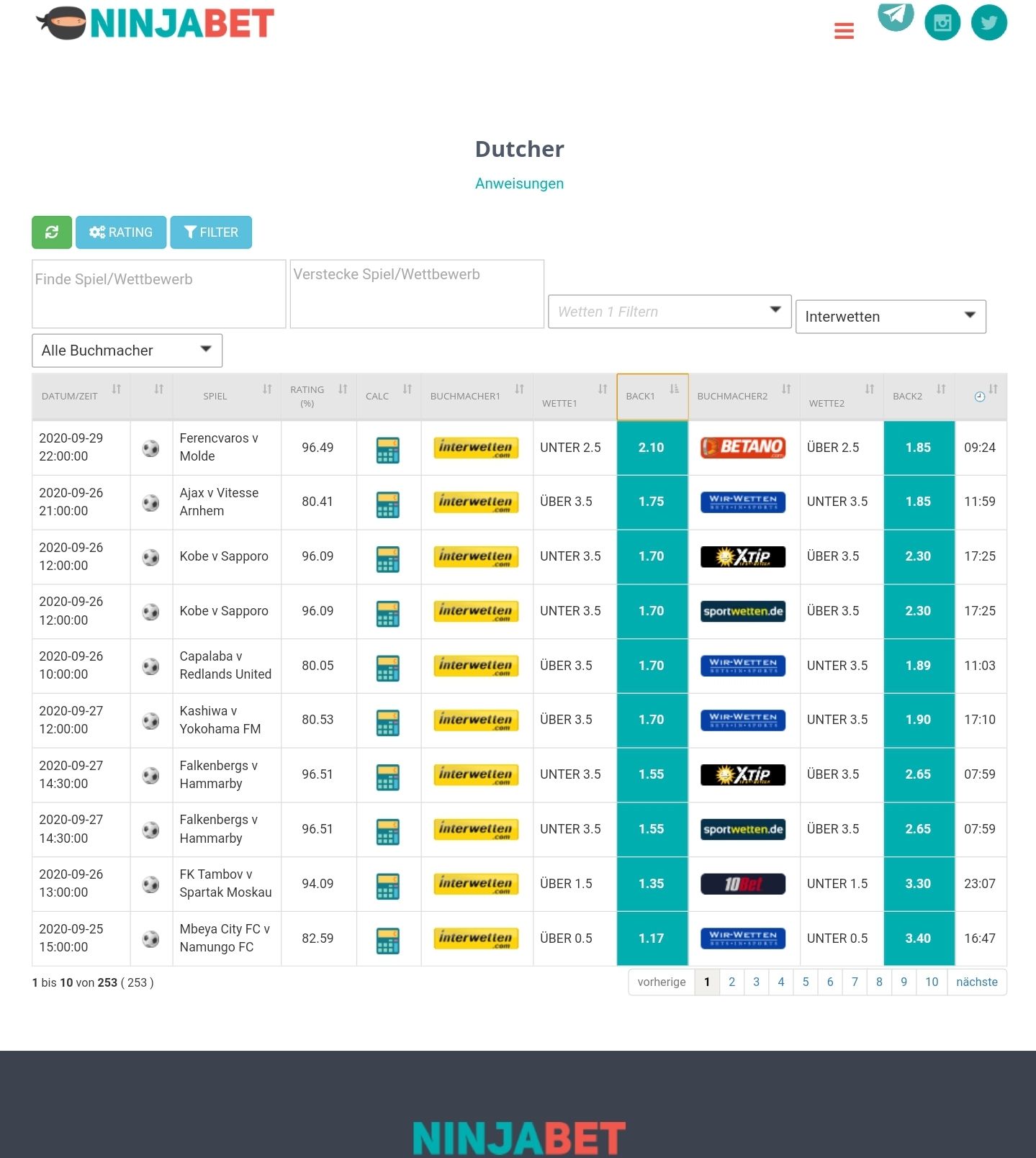Open calculator for FK Tambov v Spartak Moskau

[388, 887]
